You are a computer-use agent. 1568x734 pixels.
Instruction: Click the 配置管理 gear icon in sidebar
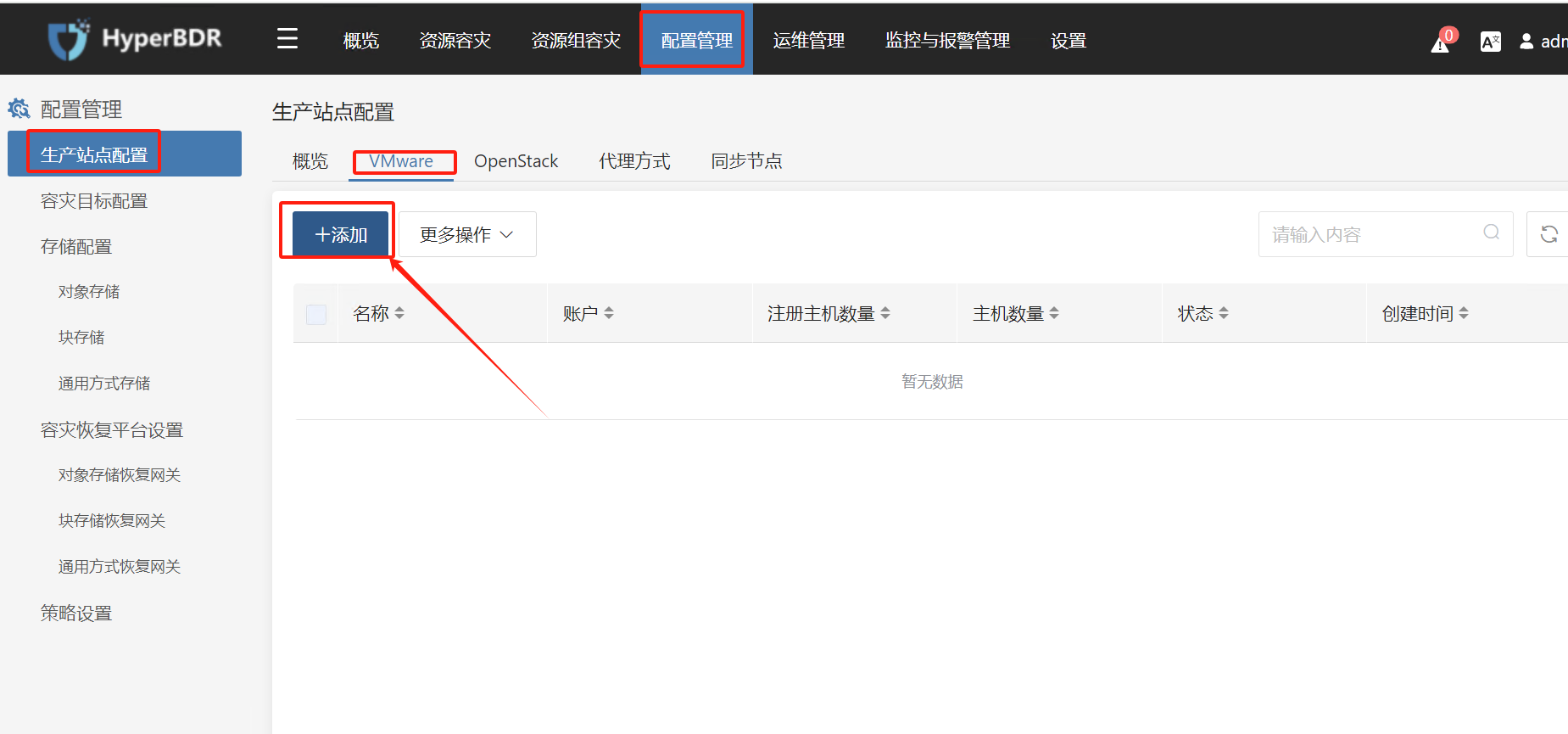[x=19, y=109]
